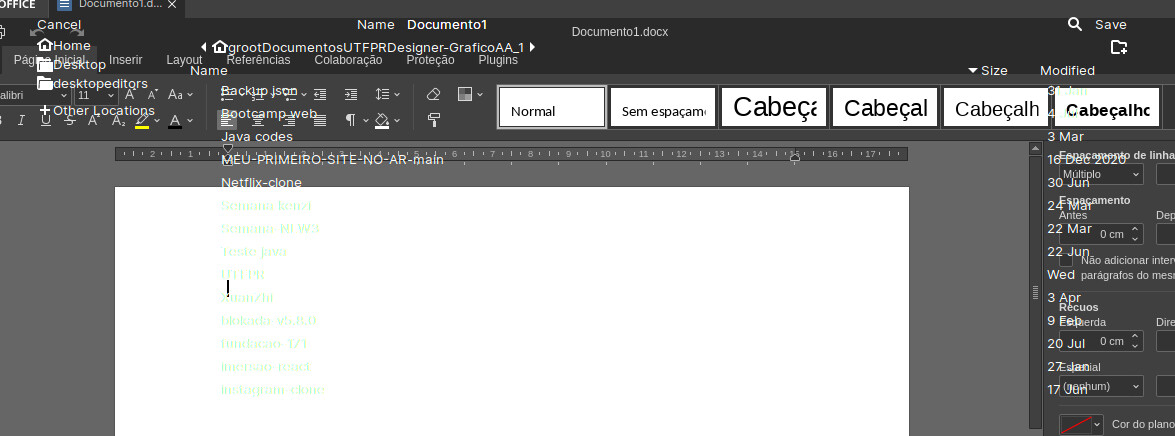Select the Netflix-clone folder
Image resolution: width=1175 pixels, height=436 pixels.
point(261,182)
